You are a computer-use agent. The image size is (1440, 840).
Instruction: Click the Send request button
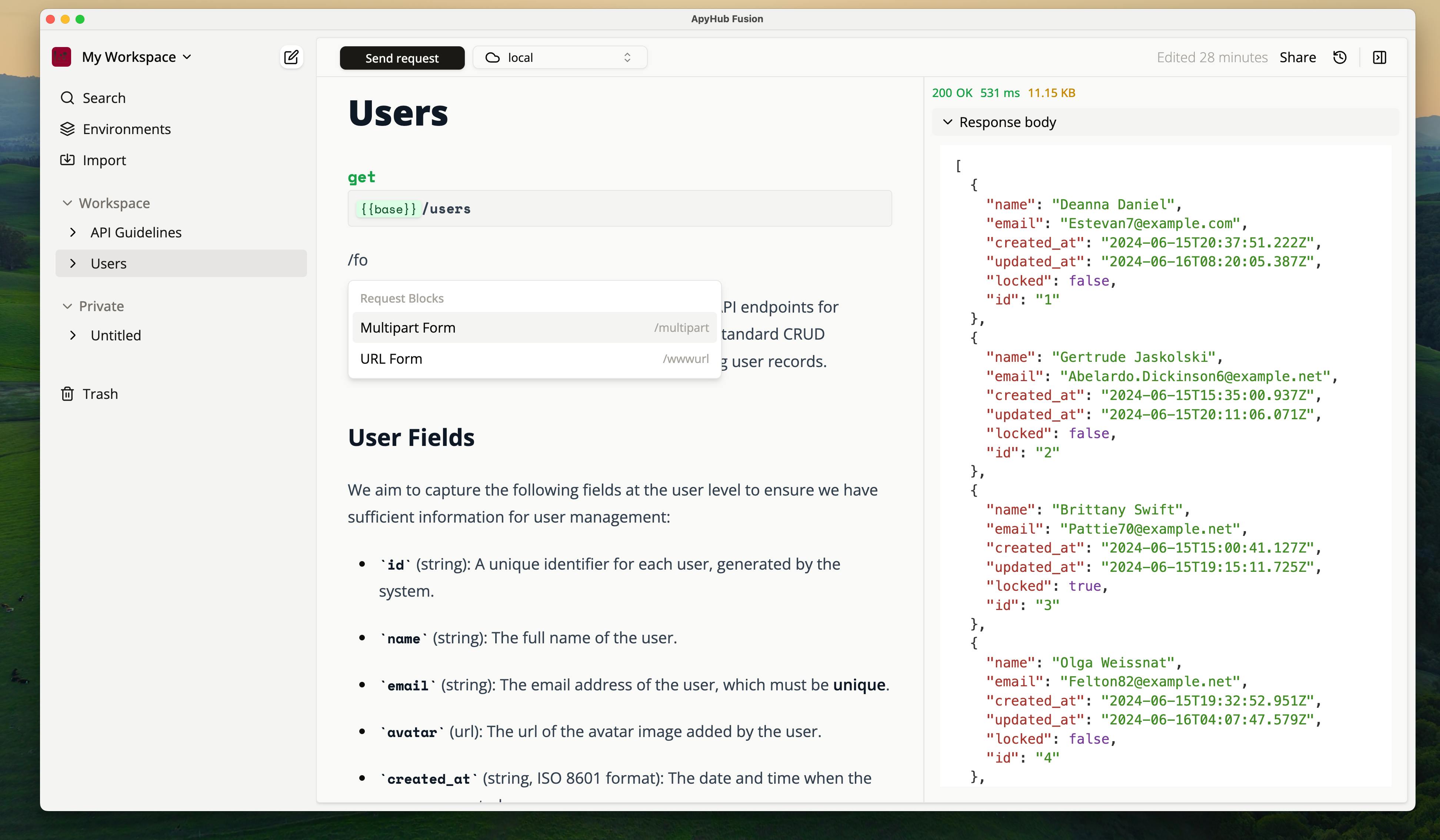[402, 58]
